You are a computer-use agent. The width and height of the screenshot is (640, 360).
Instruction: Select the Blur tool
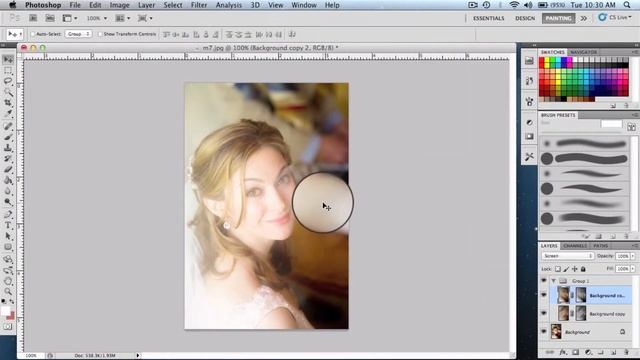pos(8,191)
